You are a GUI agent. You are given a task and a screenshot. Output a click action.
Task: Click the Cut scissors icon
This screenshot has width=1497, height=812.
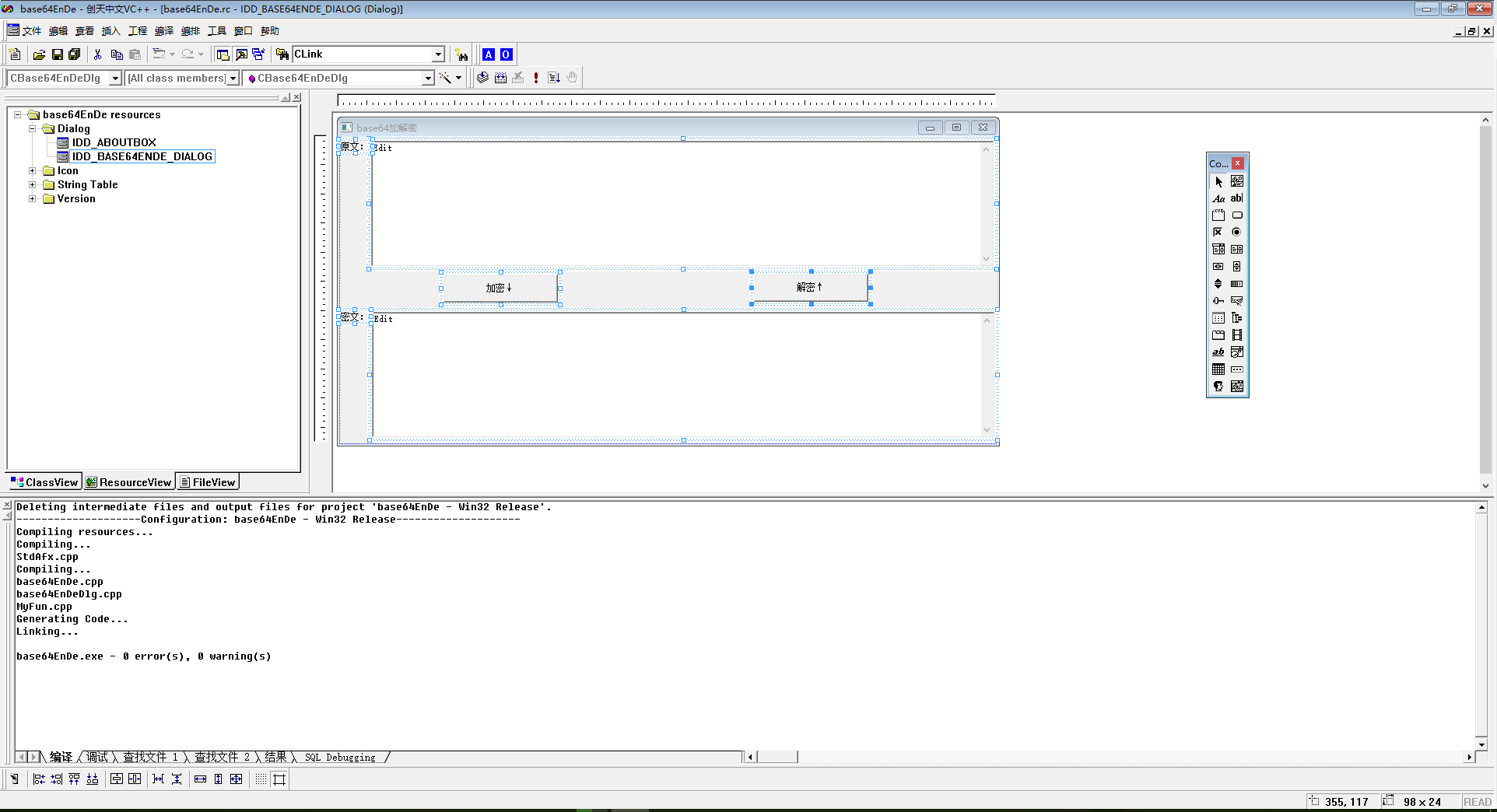pyautogui.click(x=98, y=54)
